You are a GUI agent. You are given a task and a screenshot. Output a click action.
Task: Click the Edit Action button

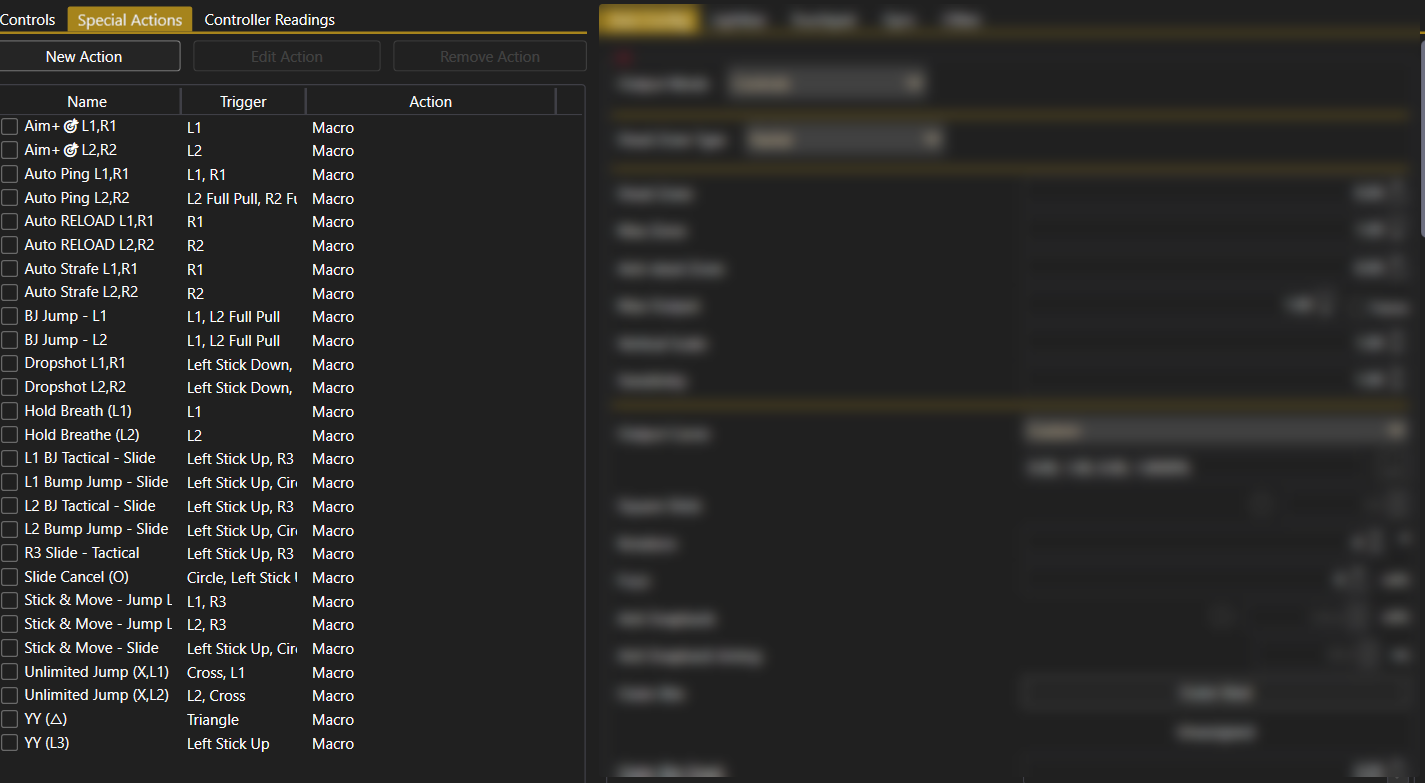tap(286, 56)
